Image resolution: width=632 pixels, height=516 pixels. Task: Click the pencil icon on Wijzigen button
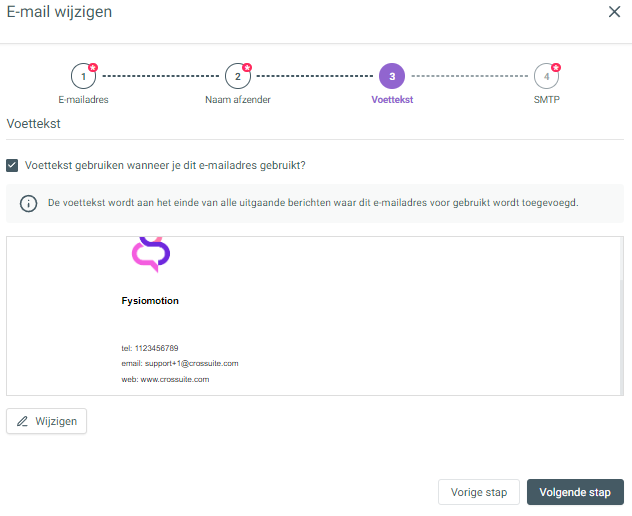tap(22, 421)
